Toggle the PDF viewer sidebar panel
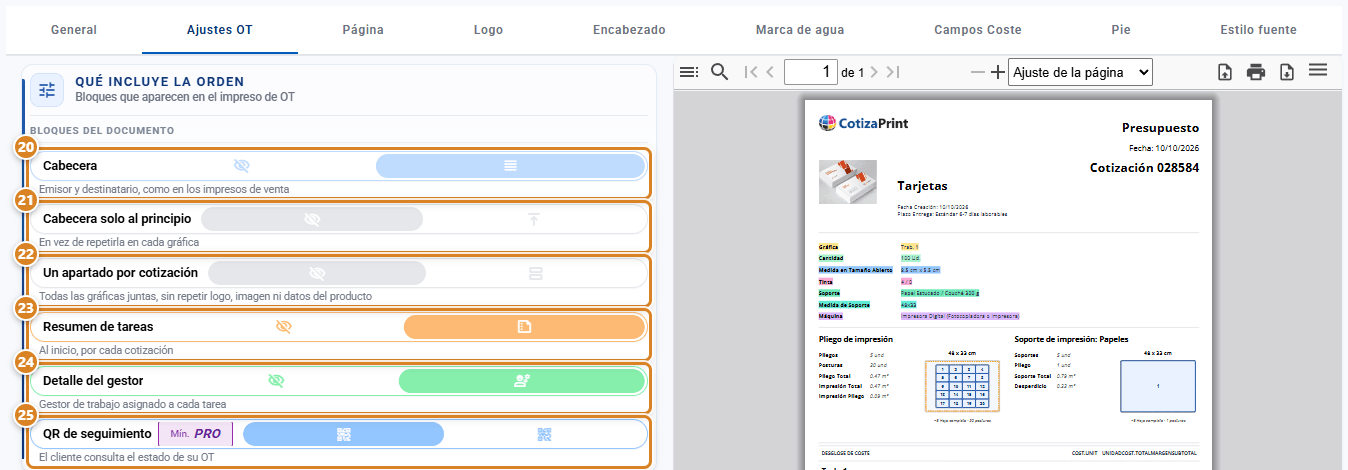This screenshot has height=470, width=1348. click(688, 72)
